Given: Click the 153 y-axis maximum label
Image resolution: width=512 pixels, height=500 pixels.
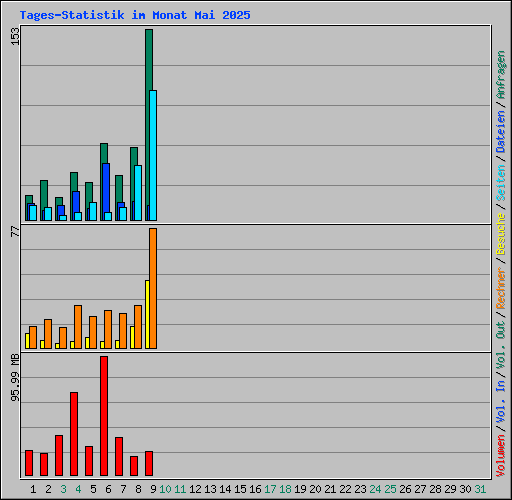Looking at the screenshot, I should tap(15, 36).
